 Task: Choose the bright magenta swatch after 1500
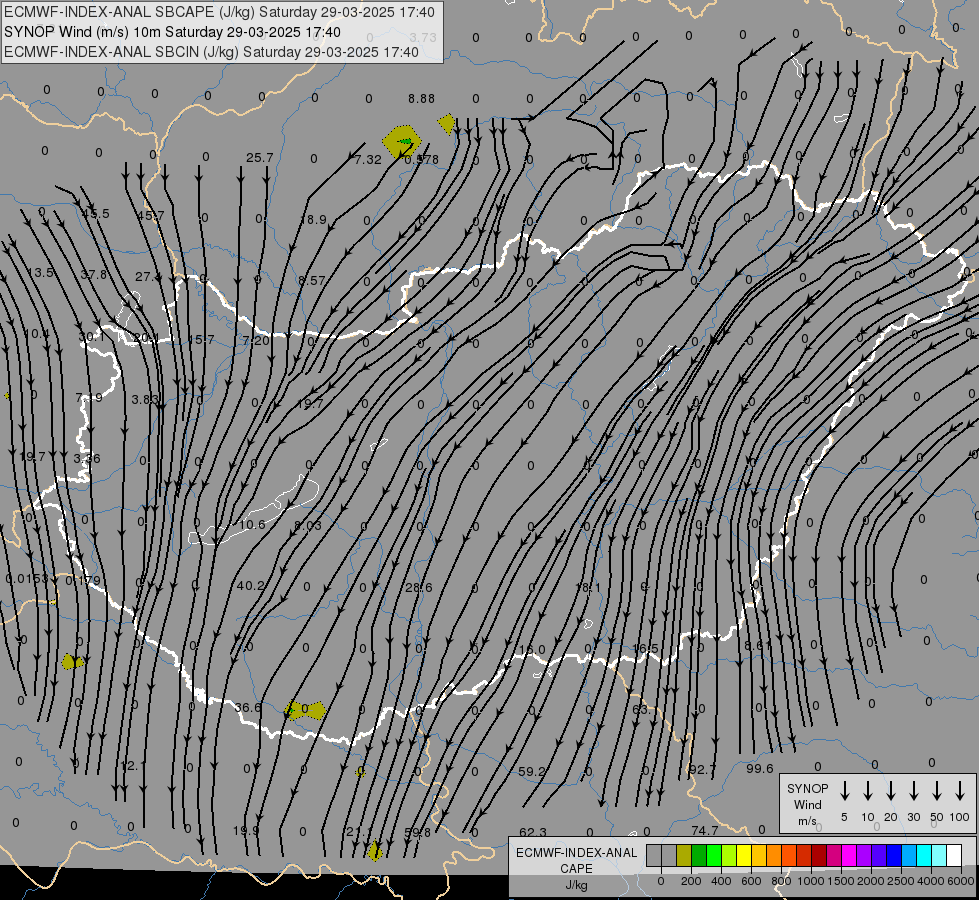click(849, 855)
